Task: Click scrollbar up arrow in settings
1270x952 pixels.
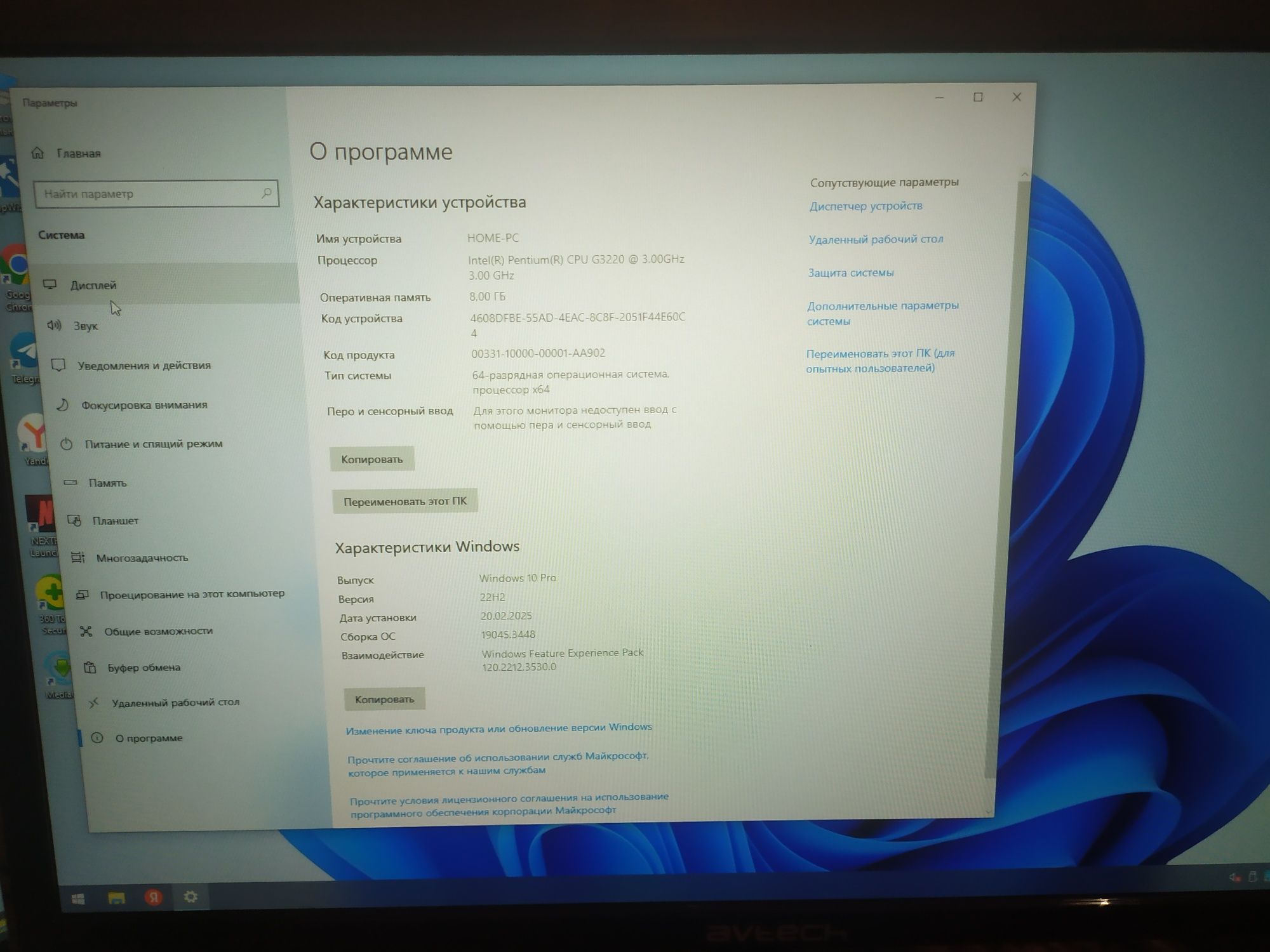Action: pos(1024,175)
